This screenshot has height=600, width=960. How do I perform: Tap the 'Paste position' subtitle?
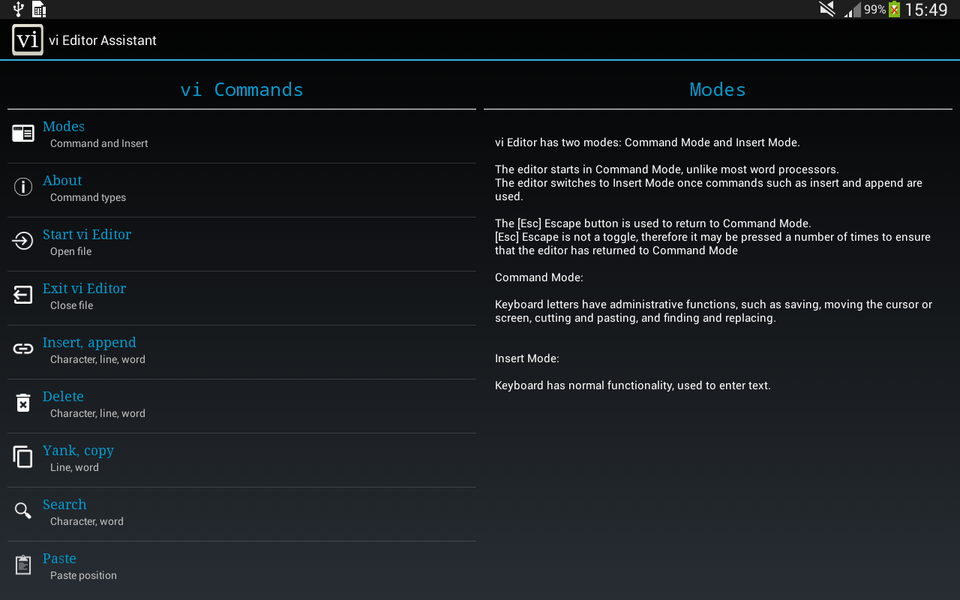83,575
